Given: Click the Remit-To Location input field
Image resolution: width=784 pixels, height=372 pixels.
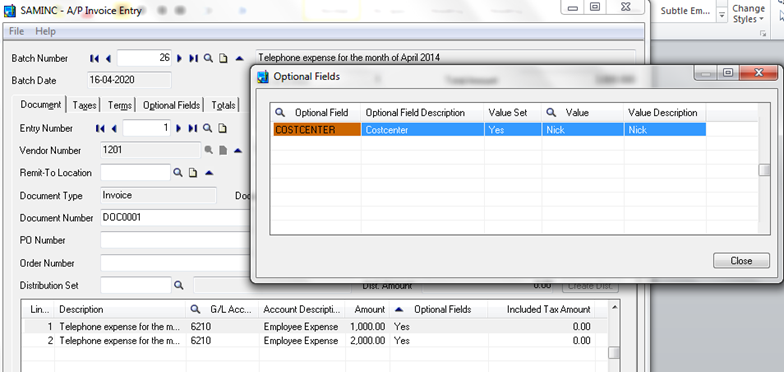Looking at the screenshot, I should pos(136,172).
